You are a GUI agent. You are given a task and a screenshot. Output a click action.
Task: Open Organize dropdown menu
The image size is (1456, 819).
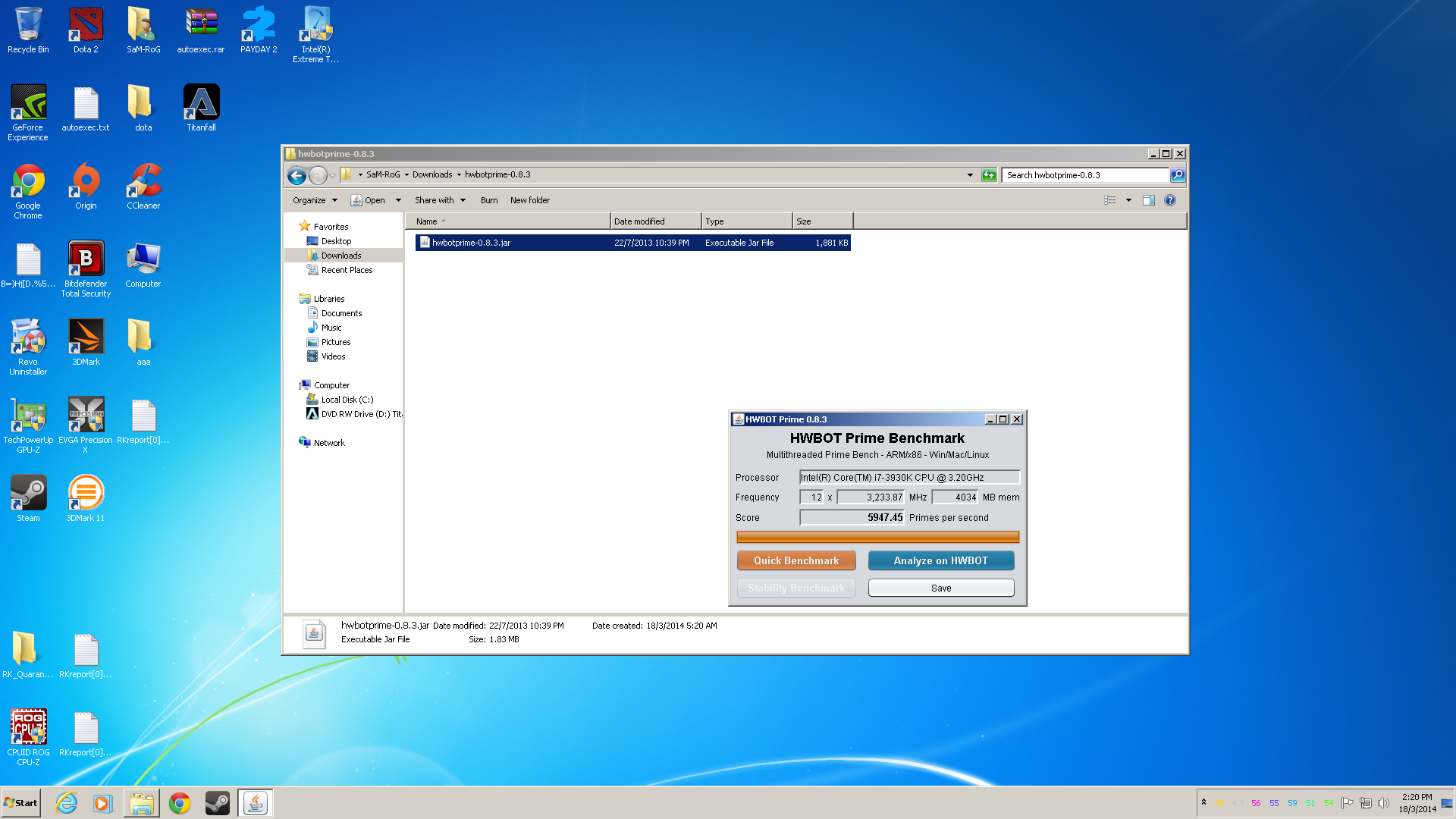tap(315, 200)
